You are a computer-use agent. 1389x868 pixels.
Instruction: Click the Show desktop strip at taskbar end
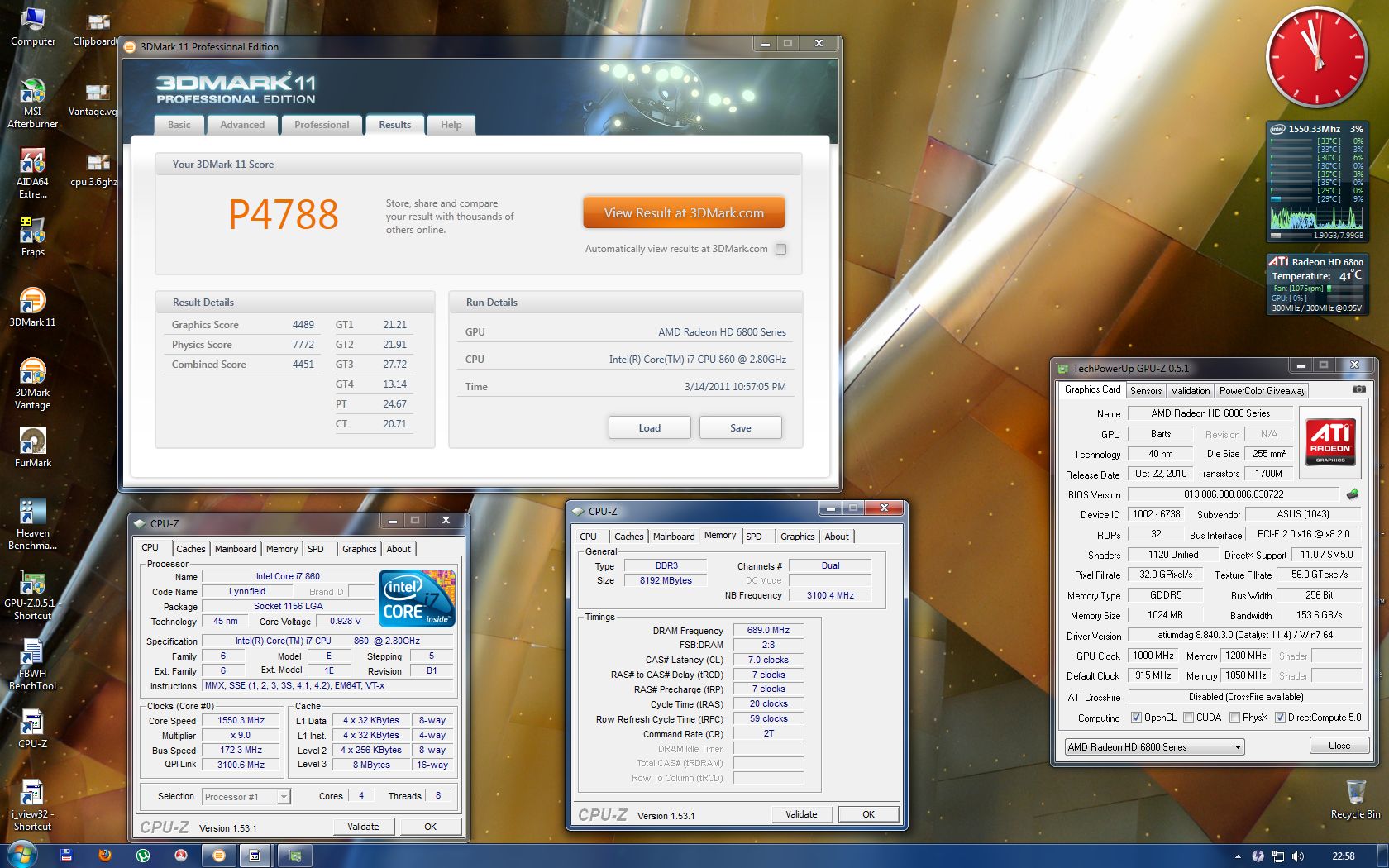1383,856
